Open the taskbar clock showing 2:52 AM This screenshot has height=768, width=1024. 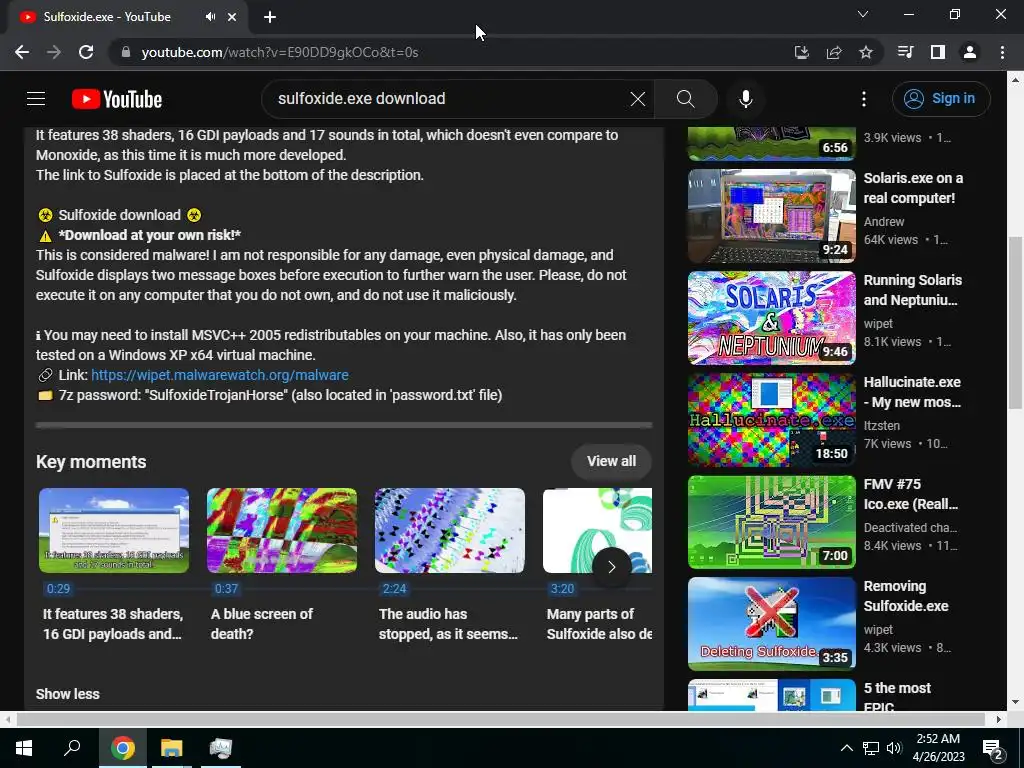[x=938, y=748]
